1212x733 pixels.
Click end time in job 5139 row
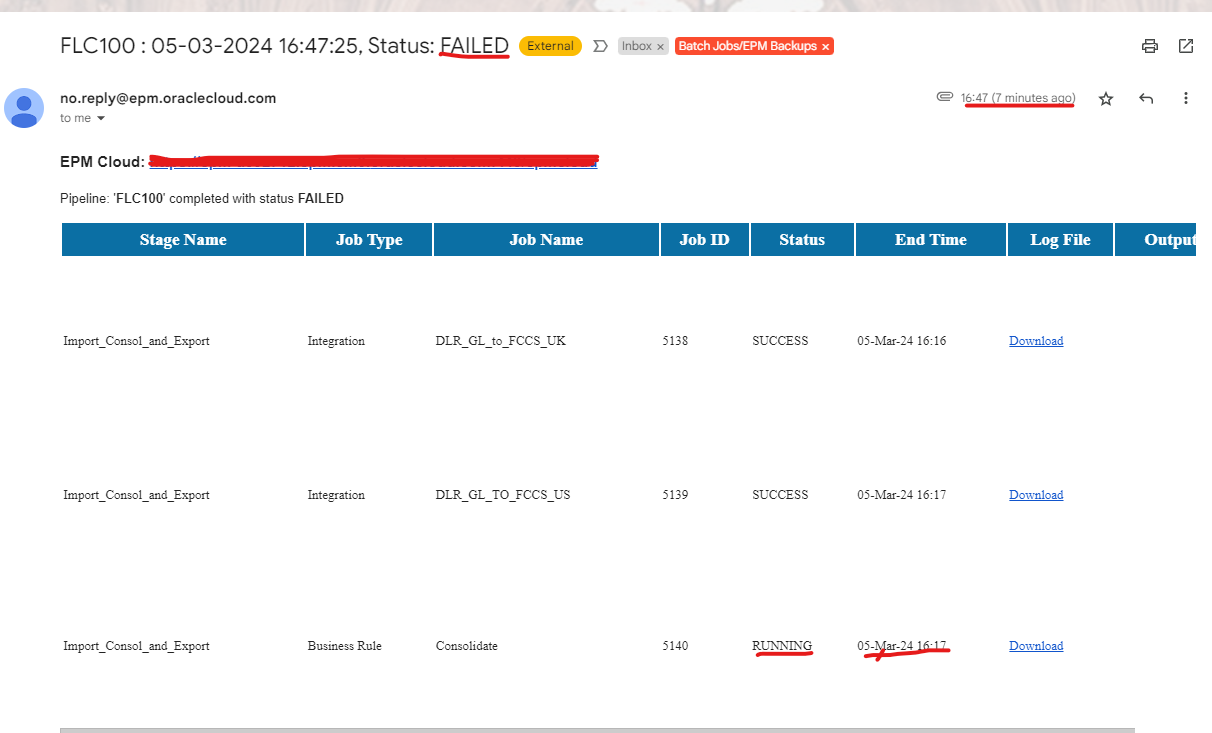(902, 495)
